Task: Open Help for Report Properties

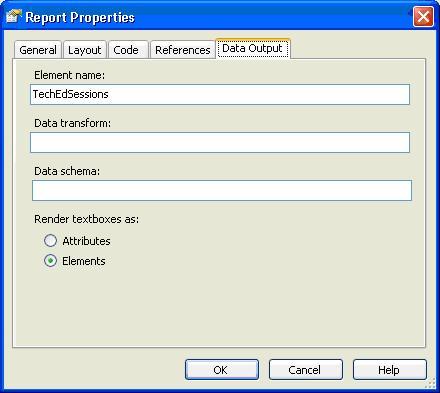Action: point(390,370)
